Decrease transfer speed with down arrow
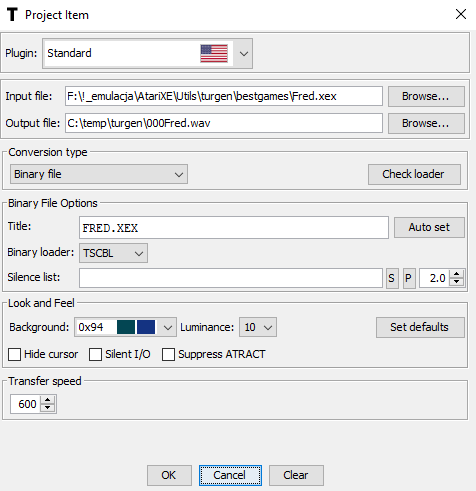 coord(48,408)
